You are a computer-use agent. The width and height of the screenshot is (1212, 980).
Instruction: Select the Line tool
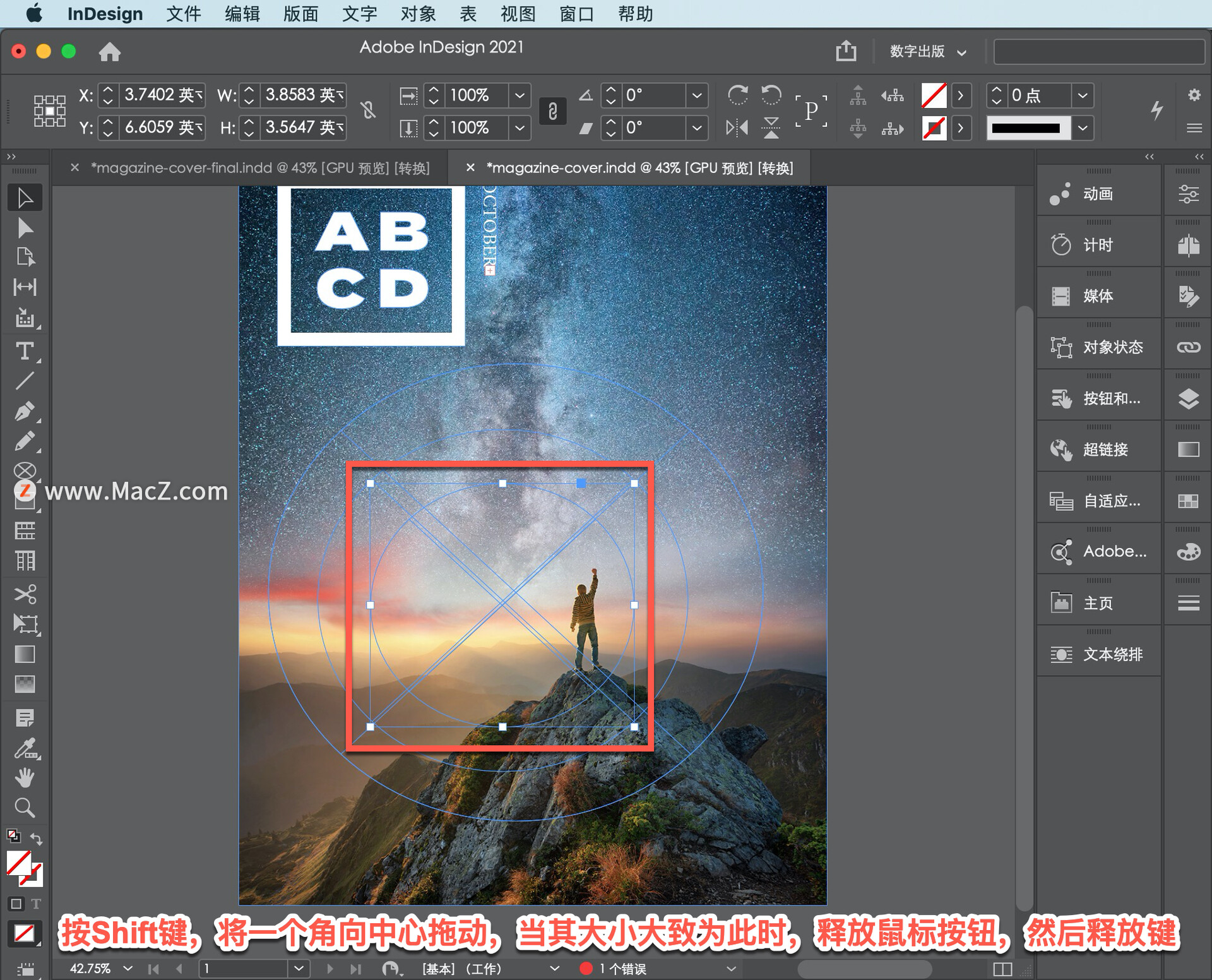25,381
